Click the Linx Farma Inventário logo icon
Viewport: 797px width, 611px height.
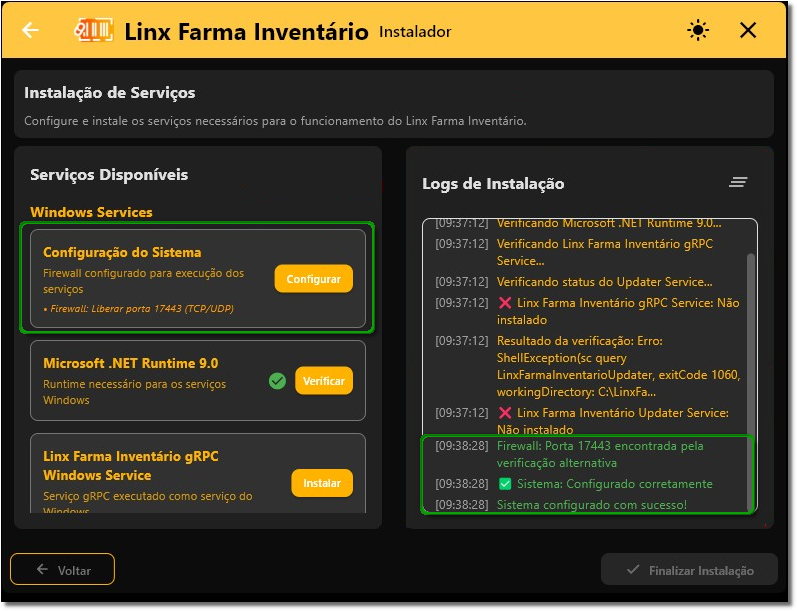click(x=94, y=30)
